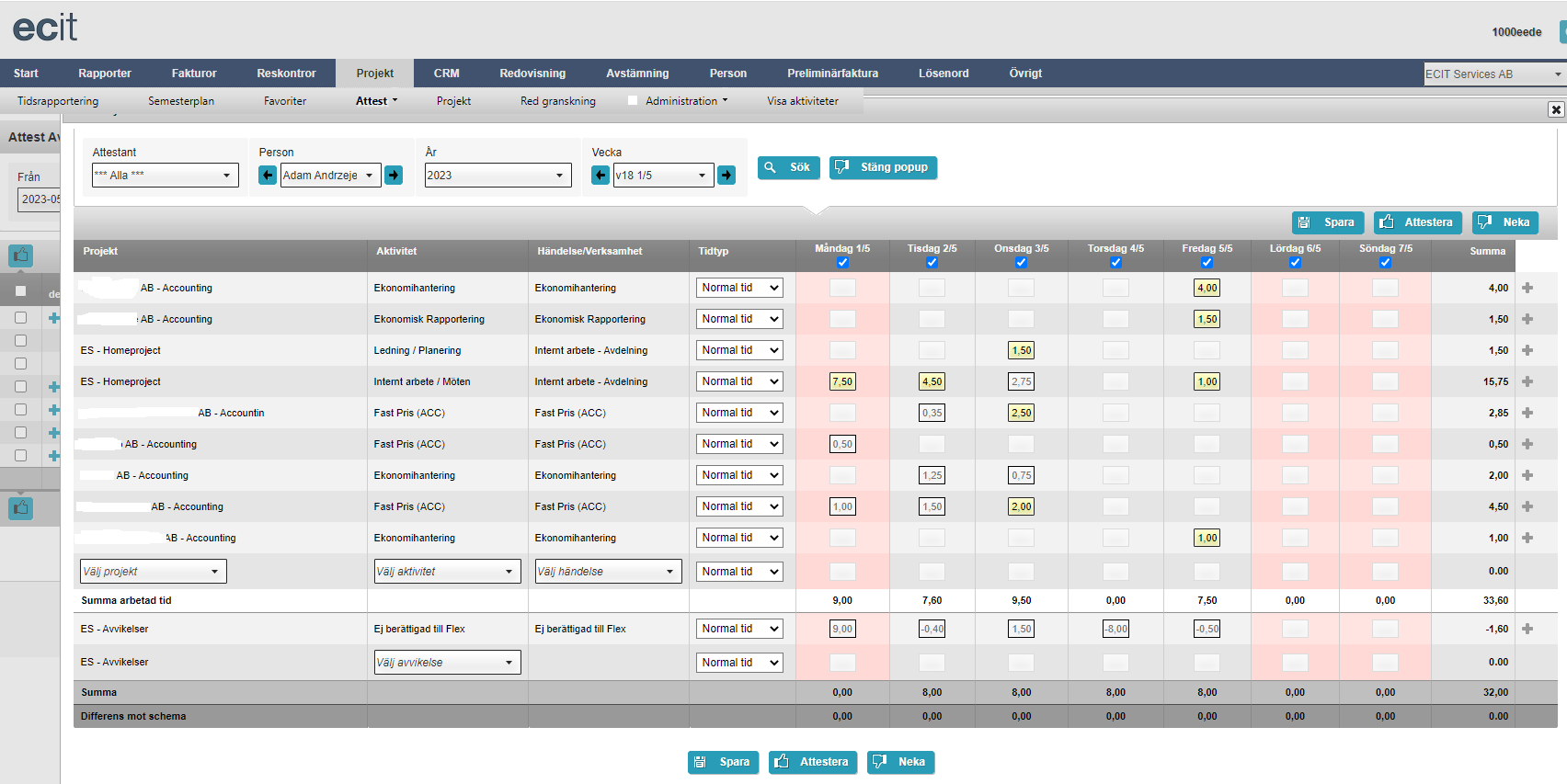Toggle Torsdag 4/5 column checkbox
1567x784 pixels.
pyautogui.click(x=1115, y=263)
